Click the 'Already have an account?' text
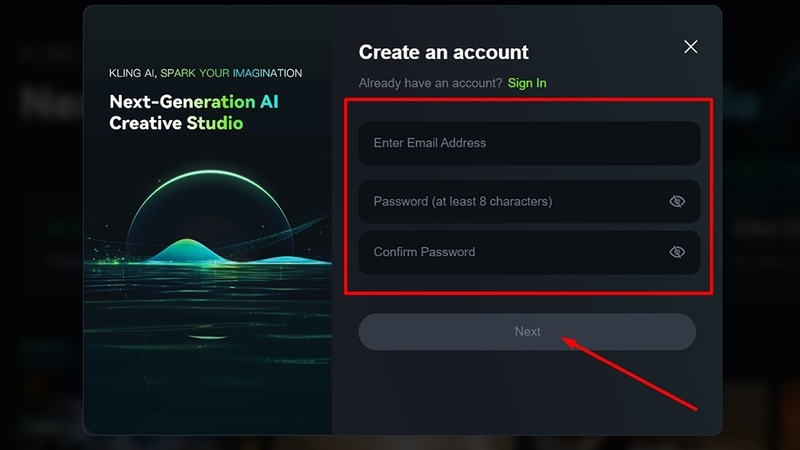This screenshot has height=450, width=800. pos(430,83)
